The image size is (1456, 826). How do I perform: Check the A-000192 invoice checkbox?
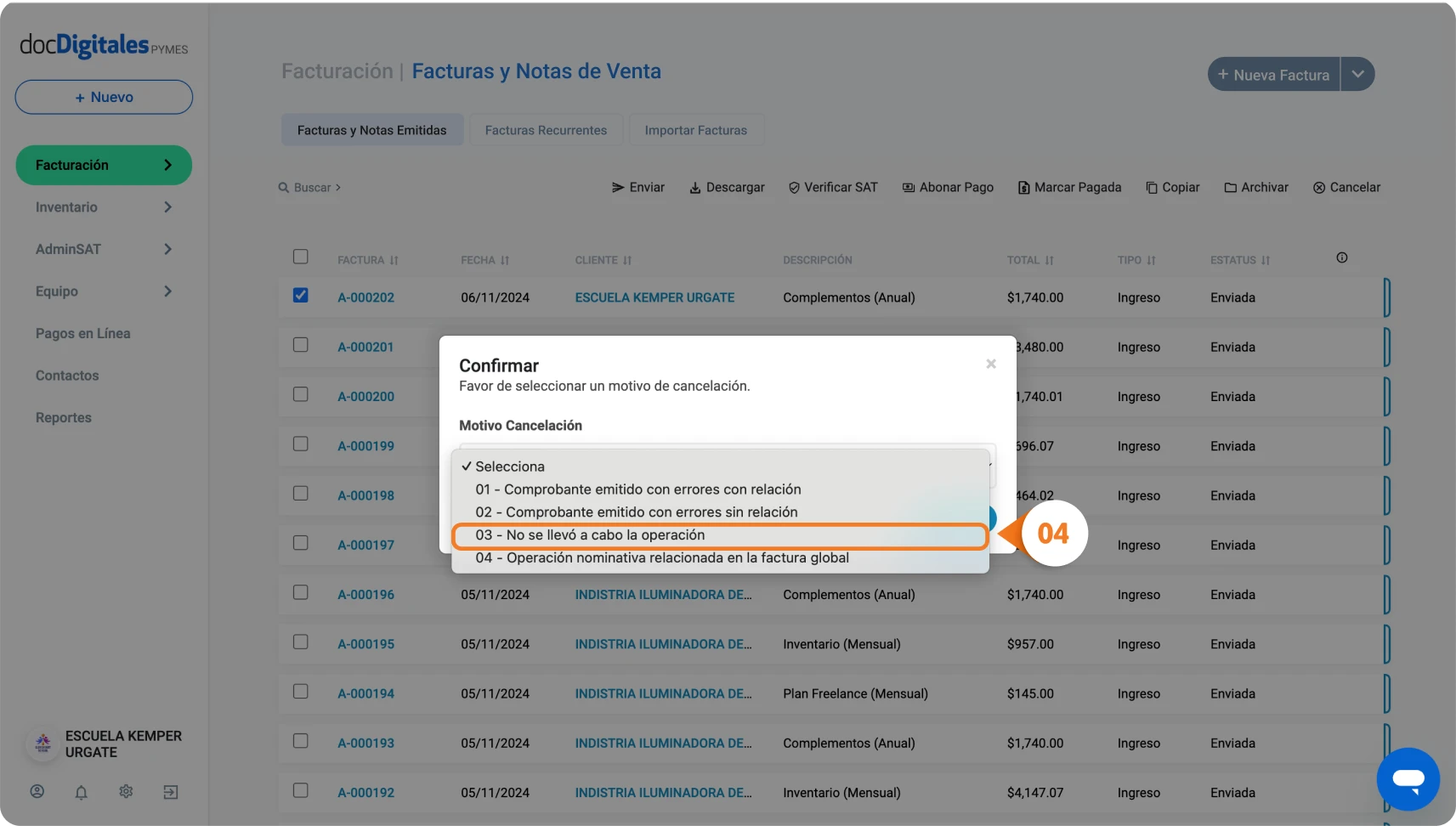[x=301, y=790]
